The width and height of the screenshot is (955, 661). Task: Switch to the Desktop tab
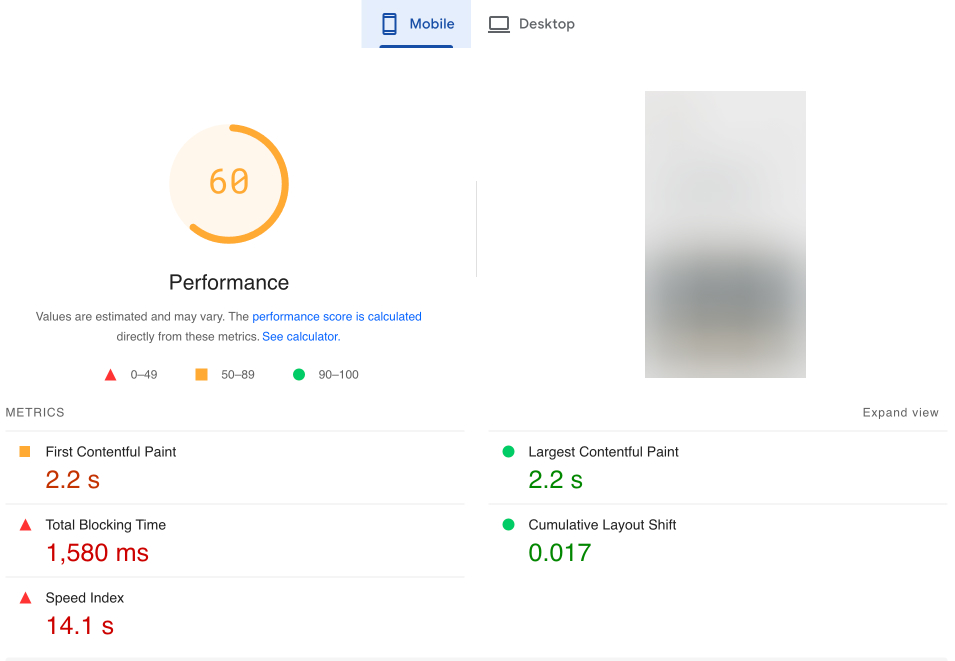[531, 23]
